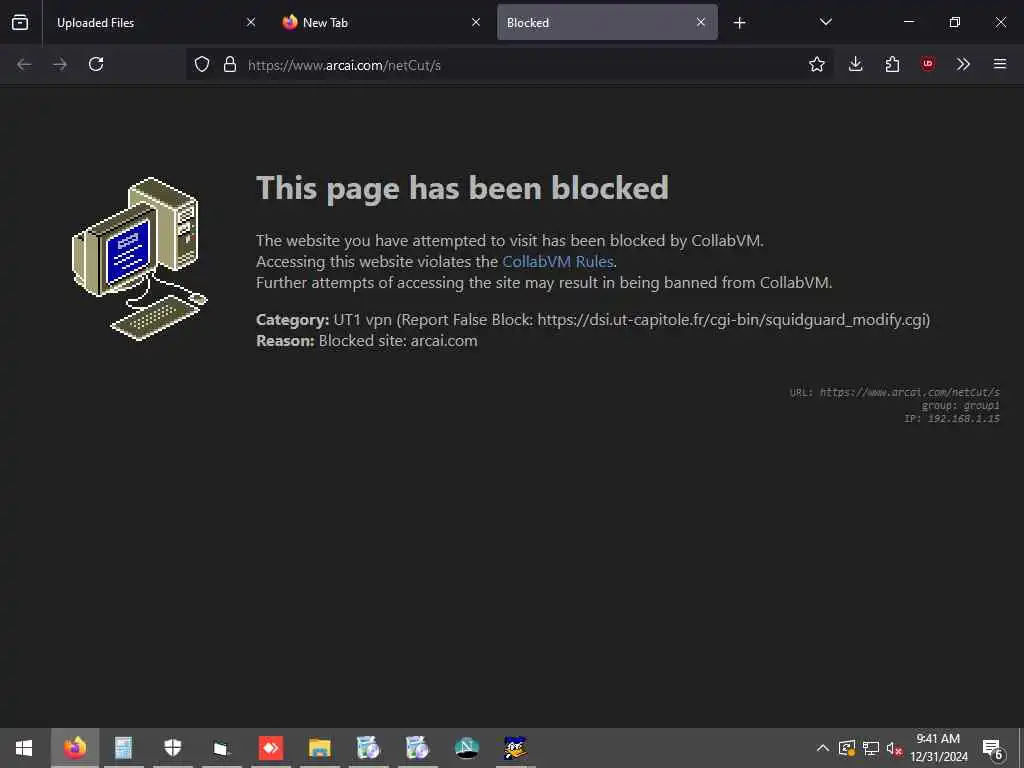Click the computer illustration image

tap(140, 259)
